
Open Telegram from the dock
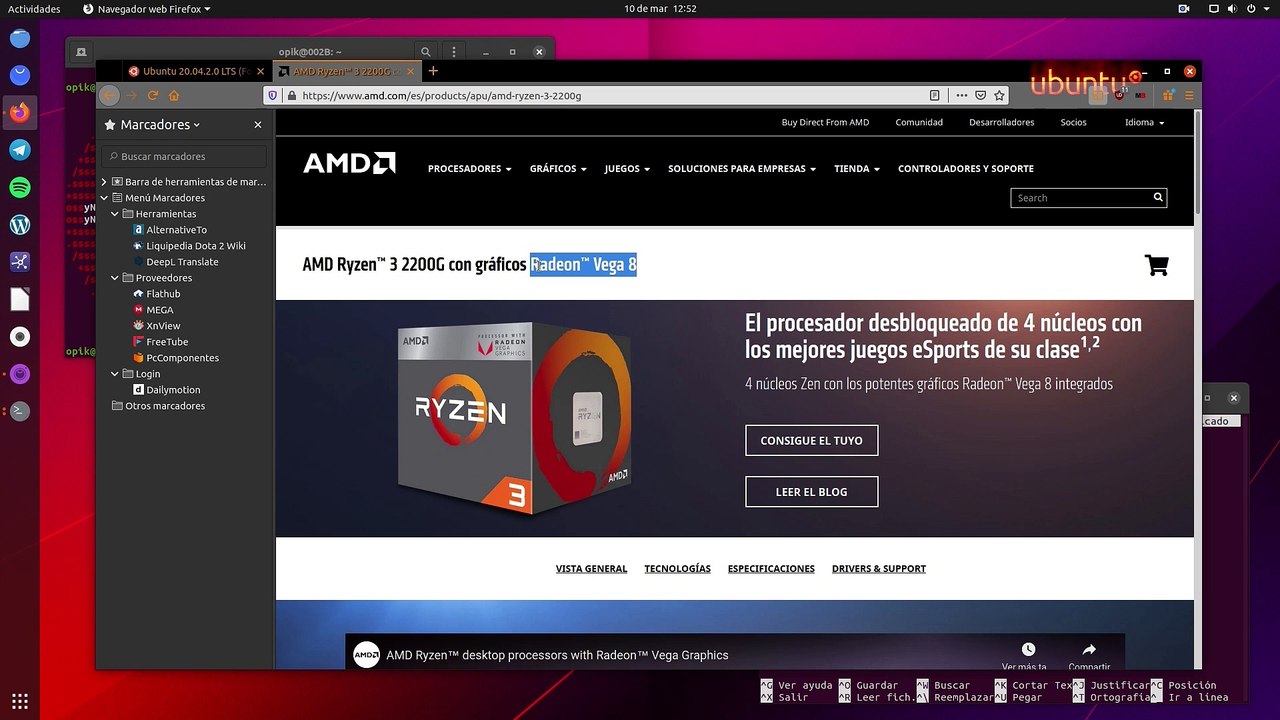pyautogui.click(x=20, y=150)
